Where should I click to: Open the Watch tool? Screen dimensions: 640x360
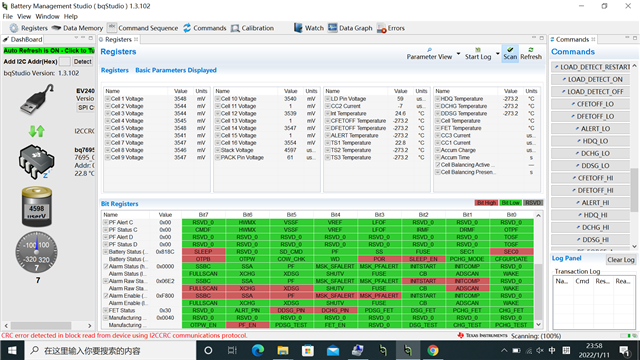[309, 28]
